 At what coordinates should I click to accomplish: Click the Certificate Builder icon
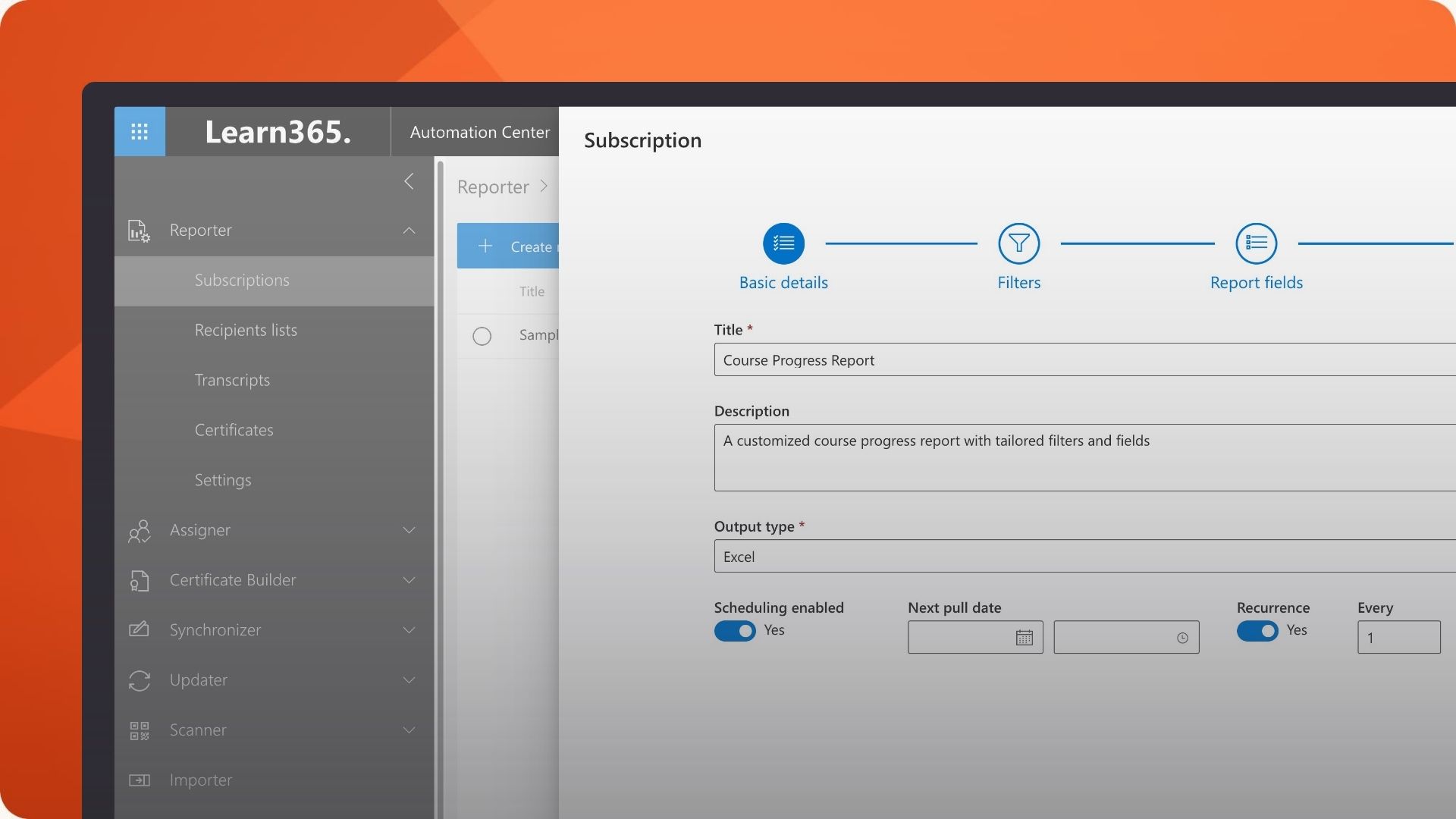[x=140, y=581]
